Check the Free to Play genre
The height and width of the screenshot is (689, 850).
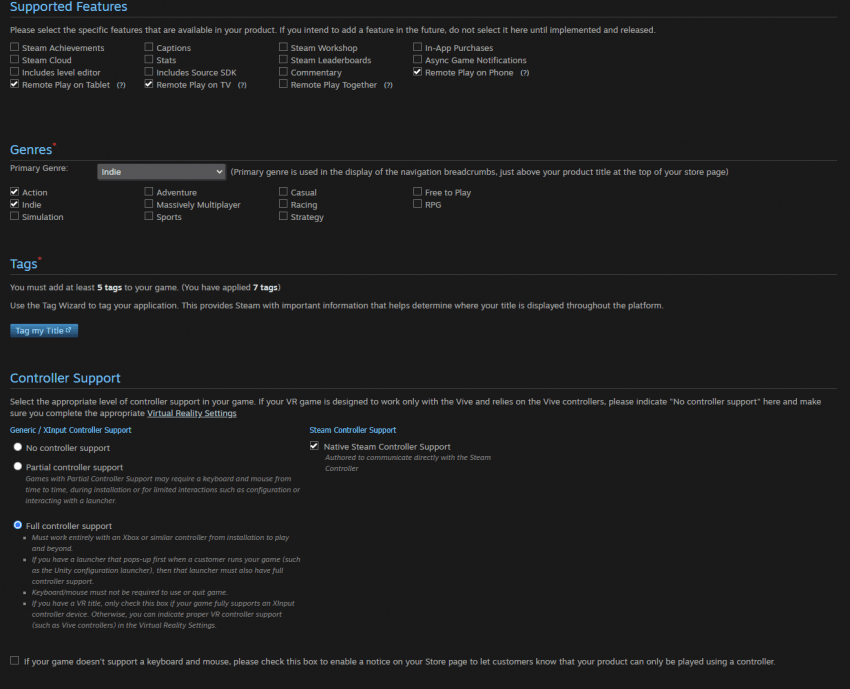point(417,192)
